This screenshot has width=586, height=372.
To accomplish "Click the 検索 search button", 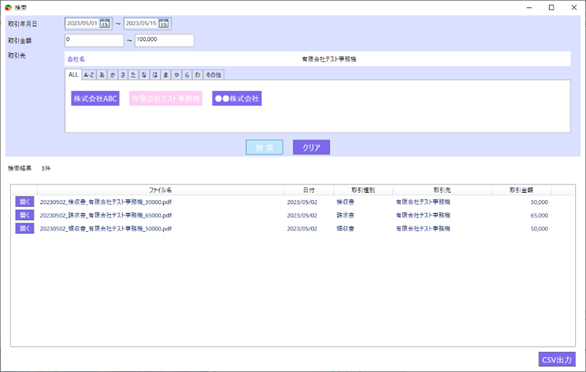I will pyautogui.click(x=265, y=147).
